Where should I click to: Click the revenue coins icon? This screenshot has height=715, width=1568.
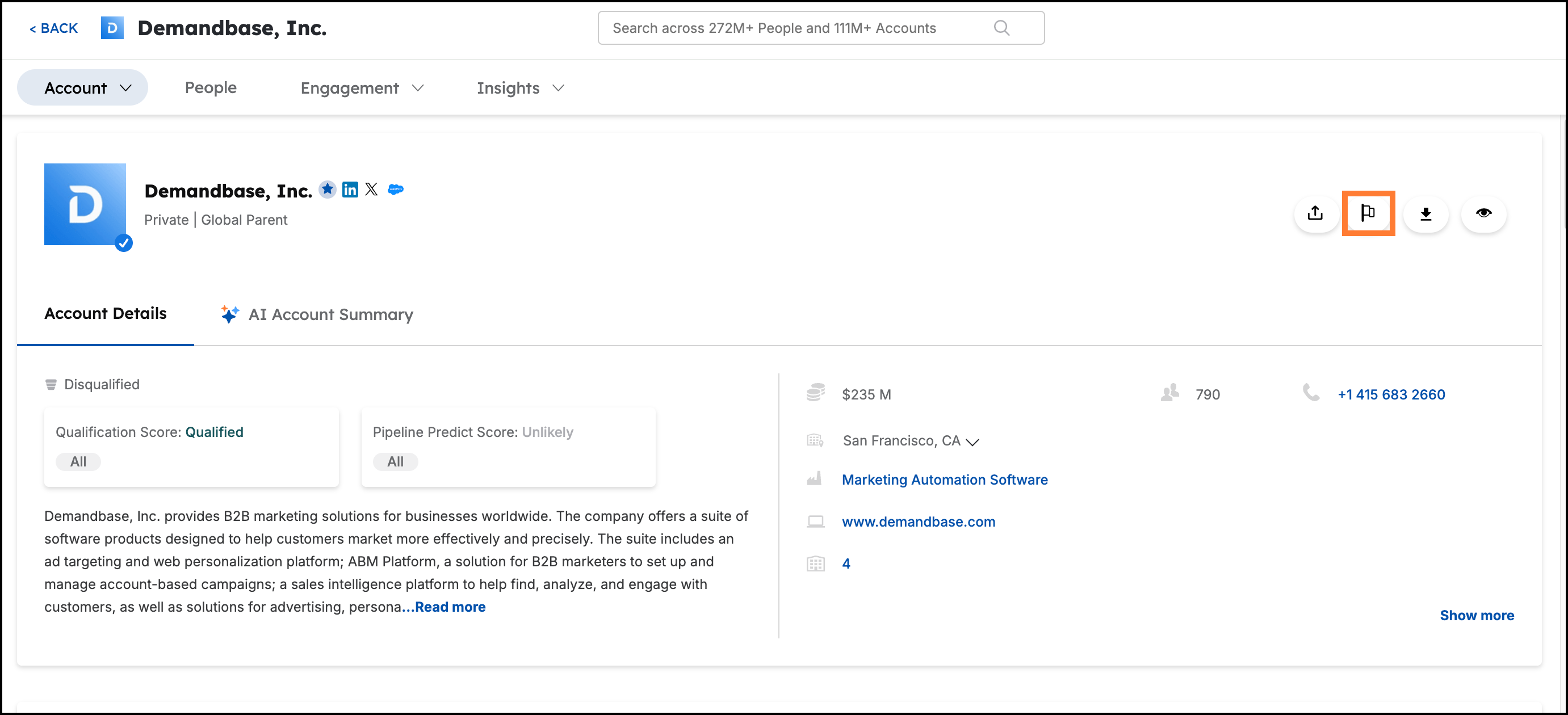pos(816,393)
